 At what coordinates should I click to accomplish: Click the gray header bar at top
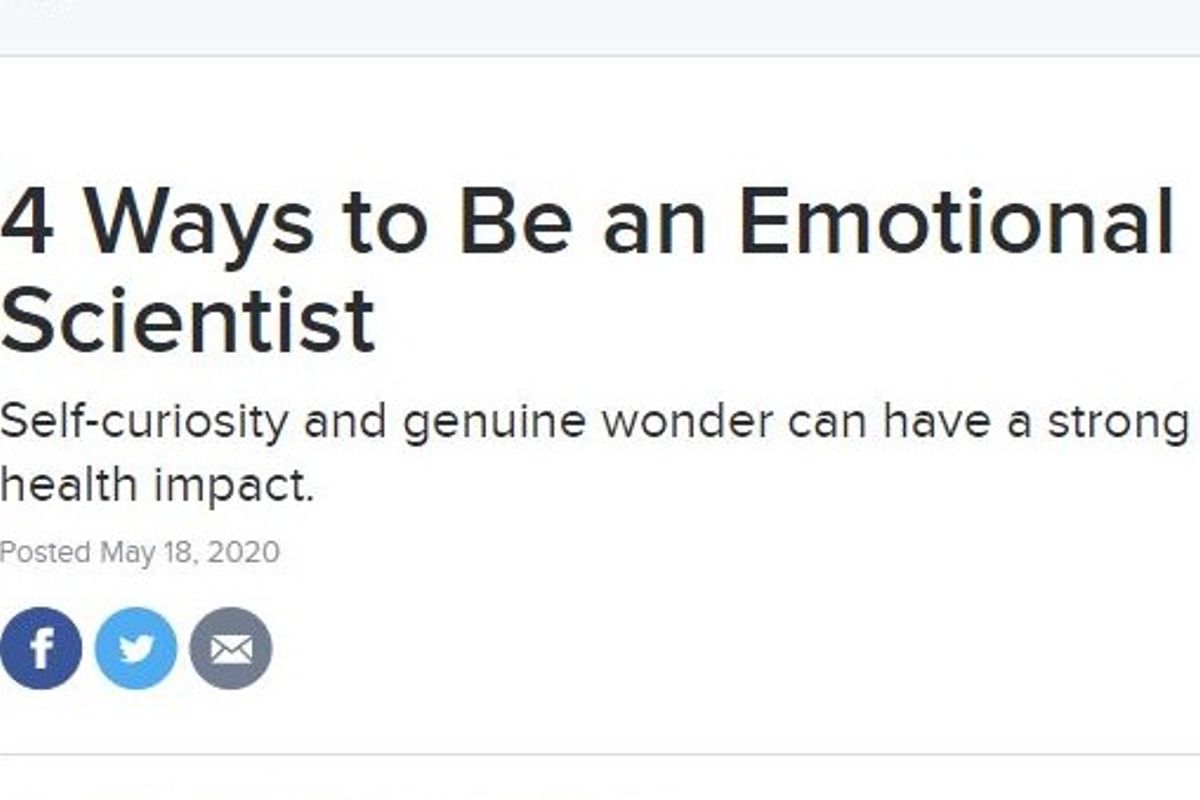[600, 27]
